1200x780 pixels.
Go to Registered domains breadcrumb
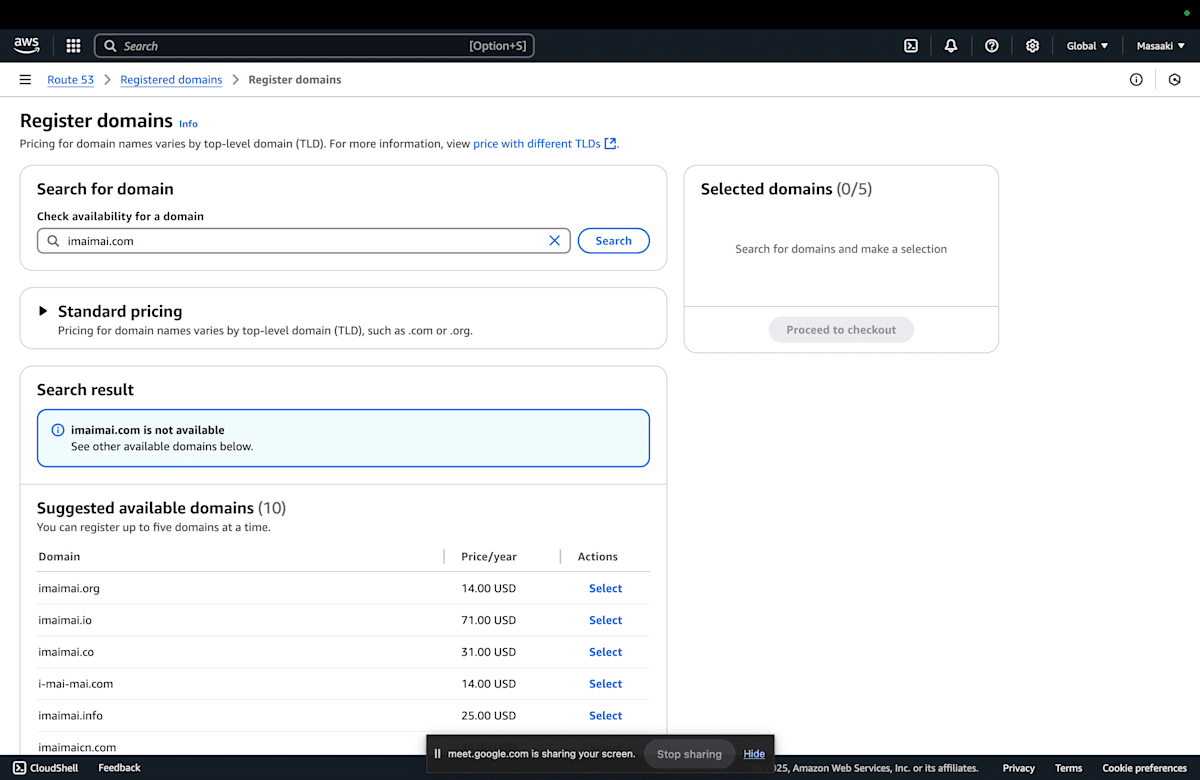pyautogui.click(x=171, y=80)
